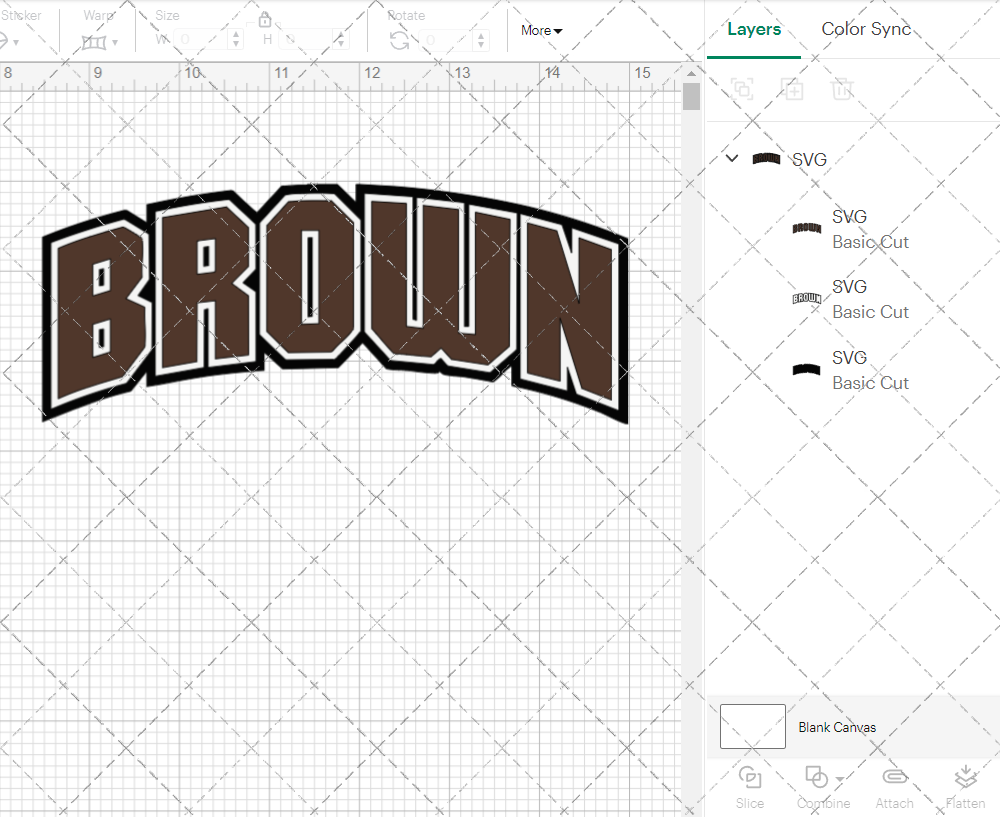
Task: Click the Delete trash icon
Action: coord(842,89)
